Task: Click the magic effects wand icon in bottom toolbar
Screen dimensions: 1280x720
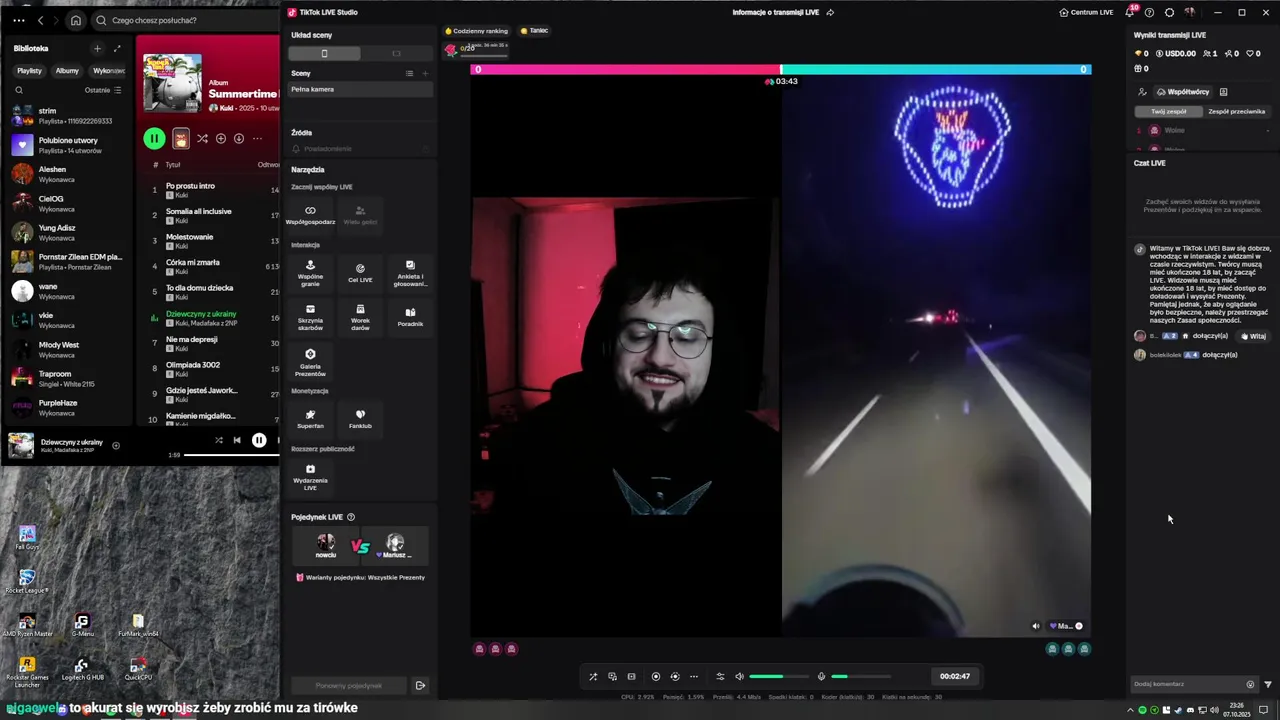Action: point(592,676)
